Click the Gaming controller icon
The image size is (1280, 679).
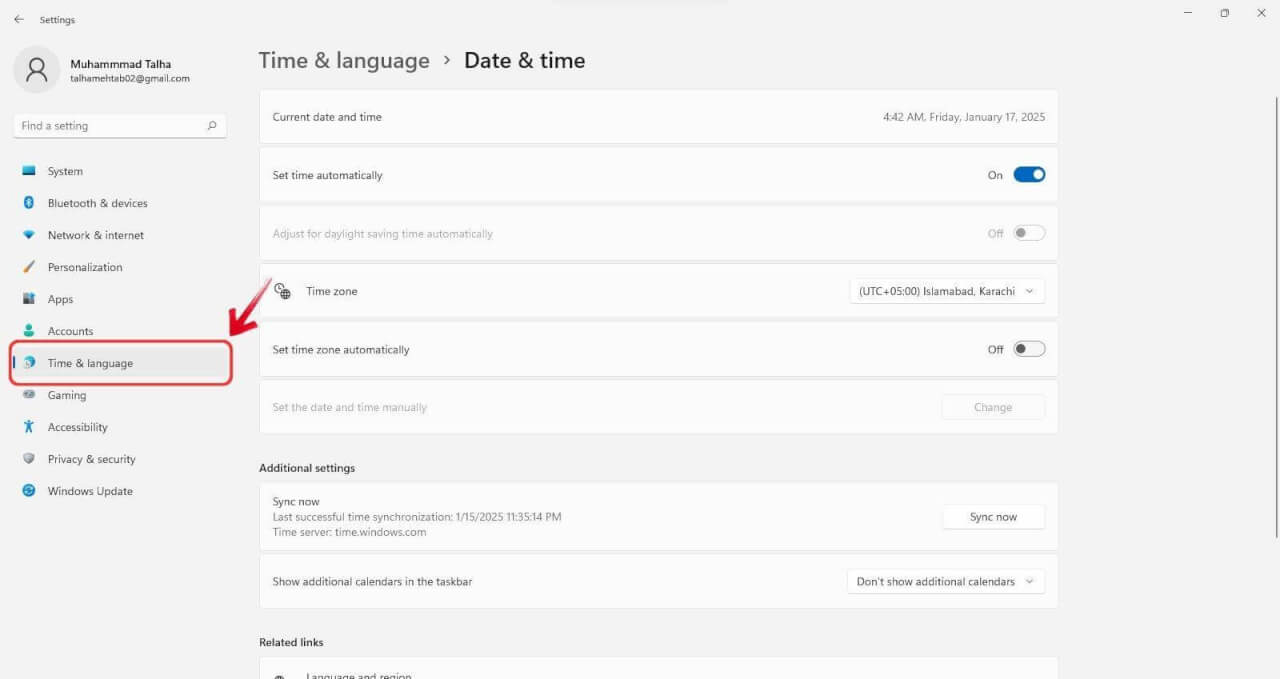[30, 395]
